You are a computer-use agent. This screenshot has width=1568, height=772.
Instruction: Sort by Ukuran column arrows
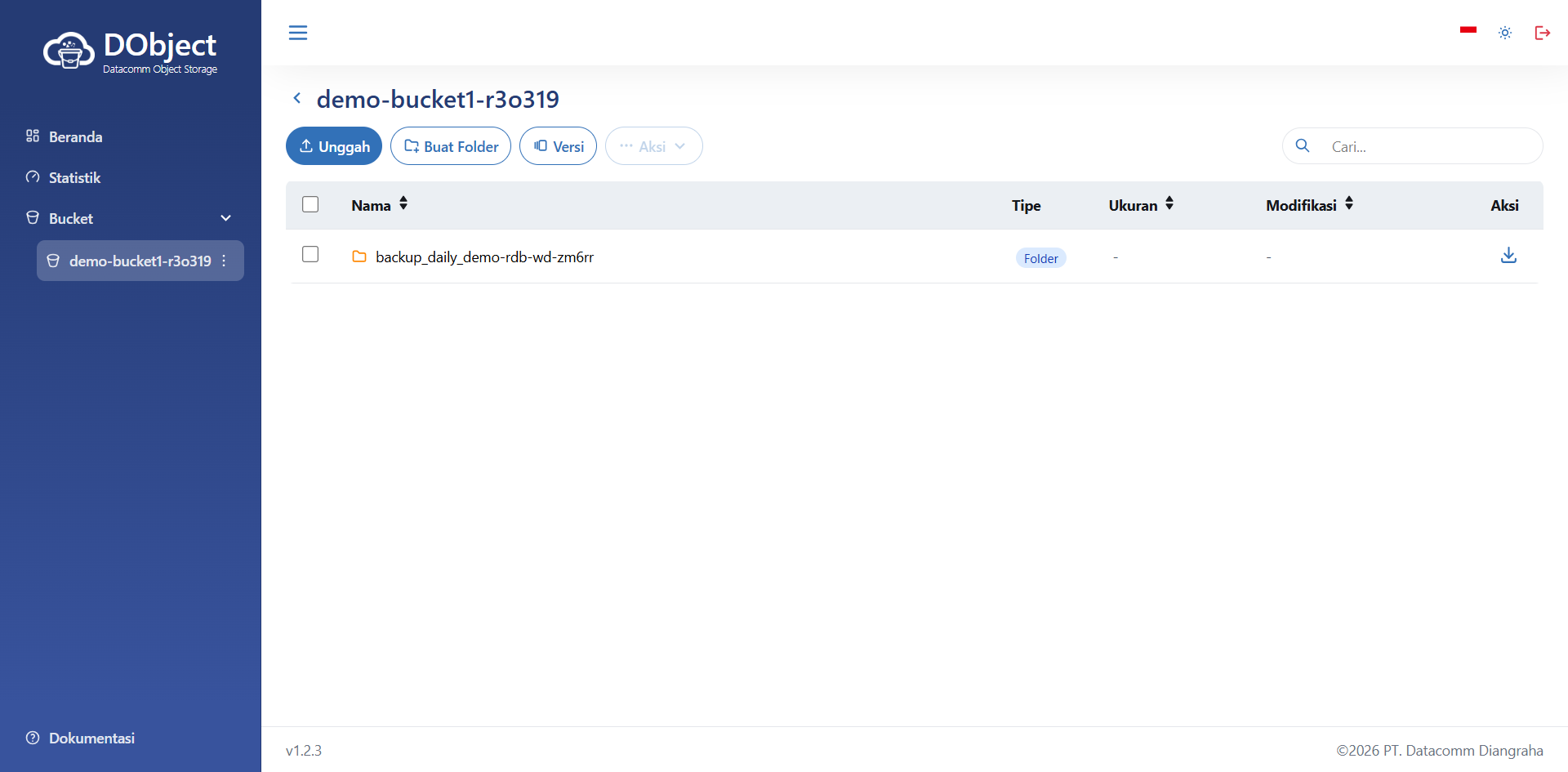pyautogui.click(x=1169, y=204)
